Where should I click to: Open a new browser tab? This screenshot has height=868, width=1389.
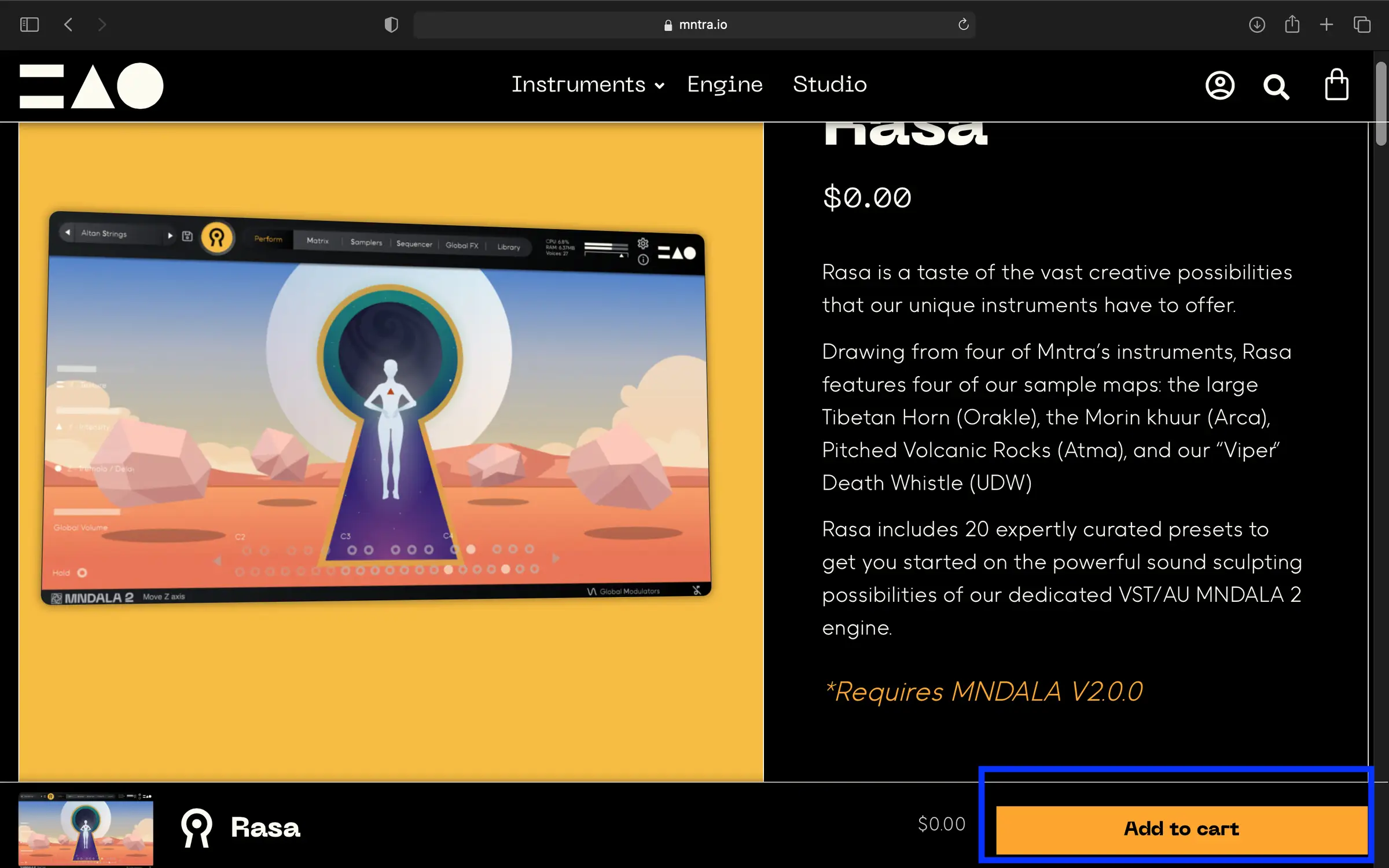pyautogui.click(x=1326, y=24)
